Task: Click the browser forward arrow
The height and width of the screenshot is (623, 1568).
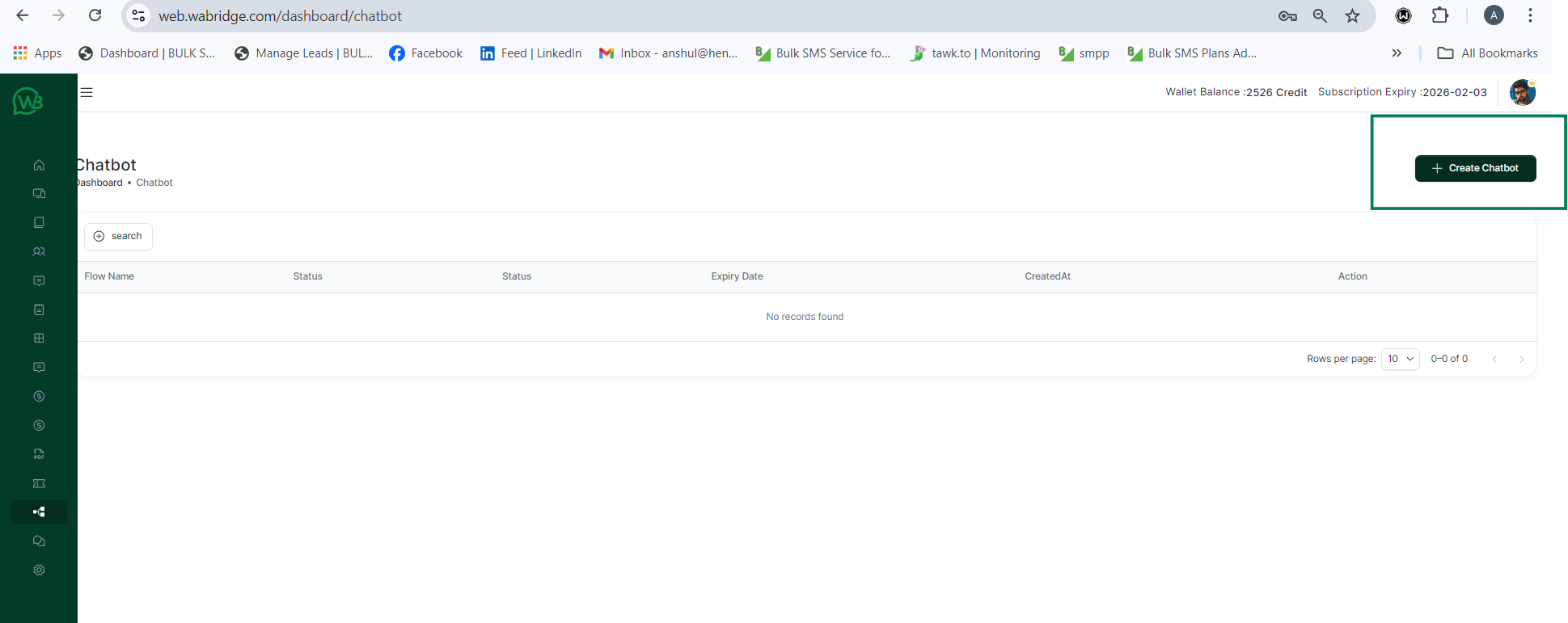Action: click(x=58, y=15)
